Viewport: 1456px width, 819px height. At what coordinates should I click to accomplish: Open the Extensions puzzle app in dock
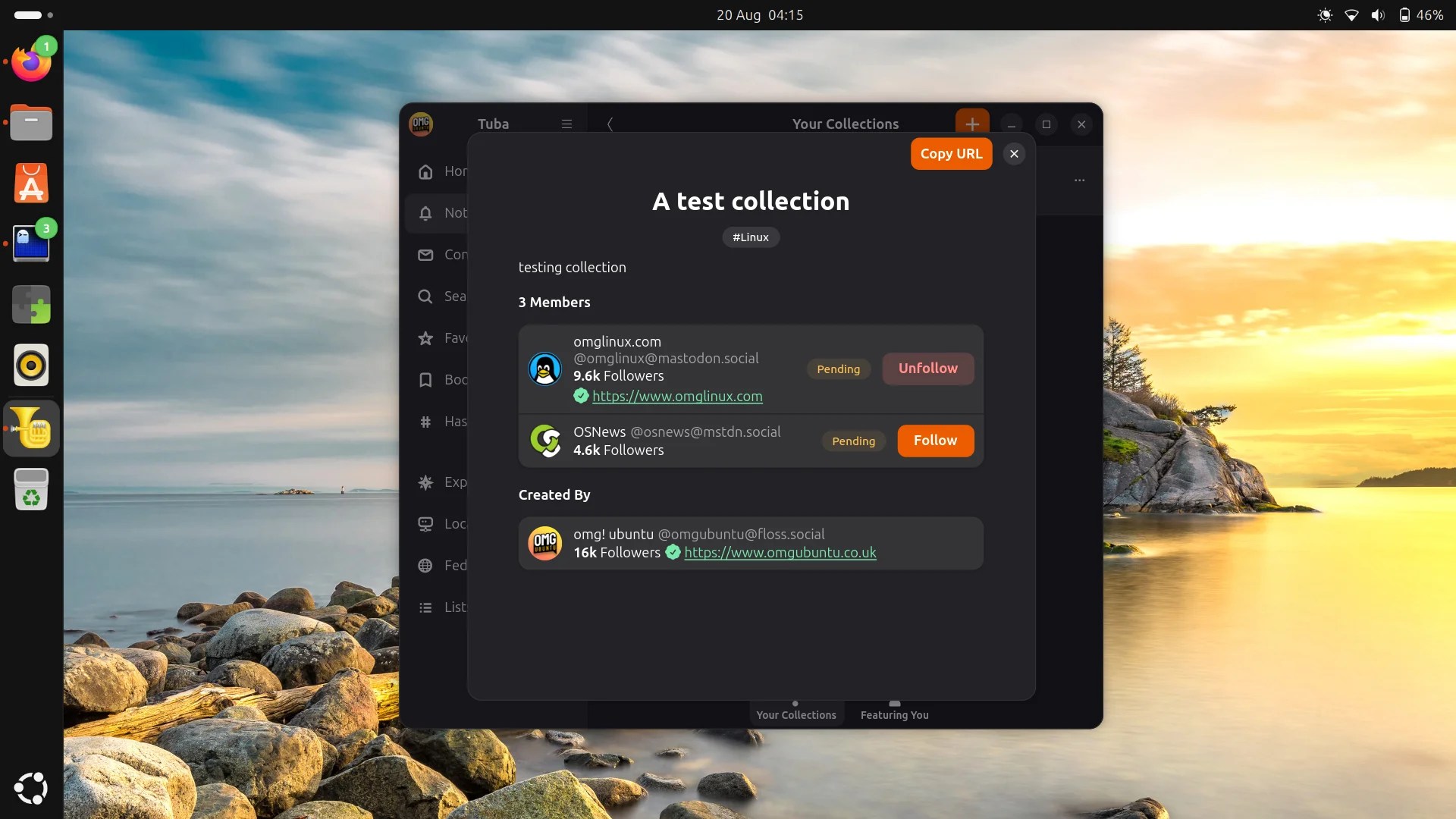pyautogui.click(x=31, y=304)
